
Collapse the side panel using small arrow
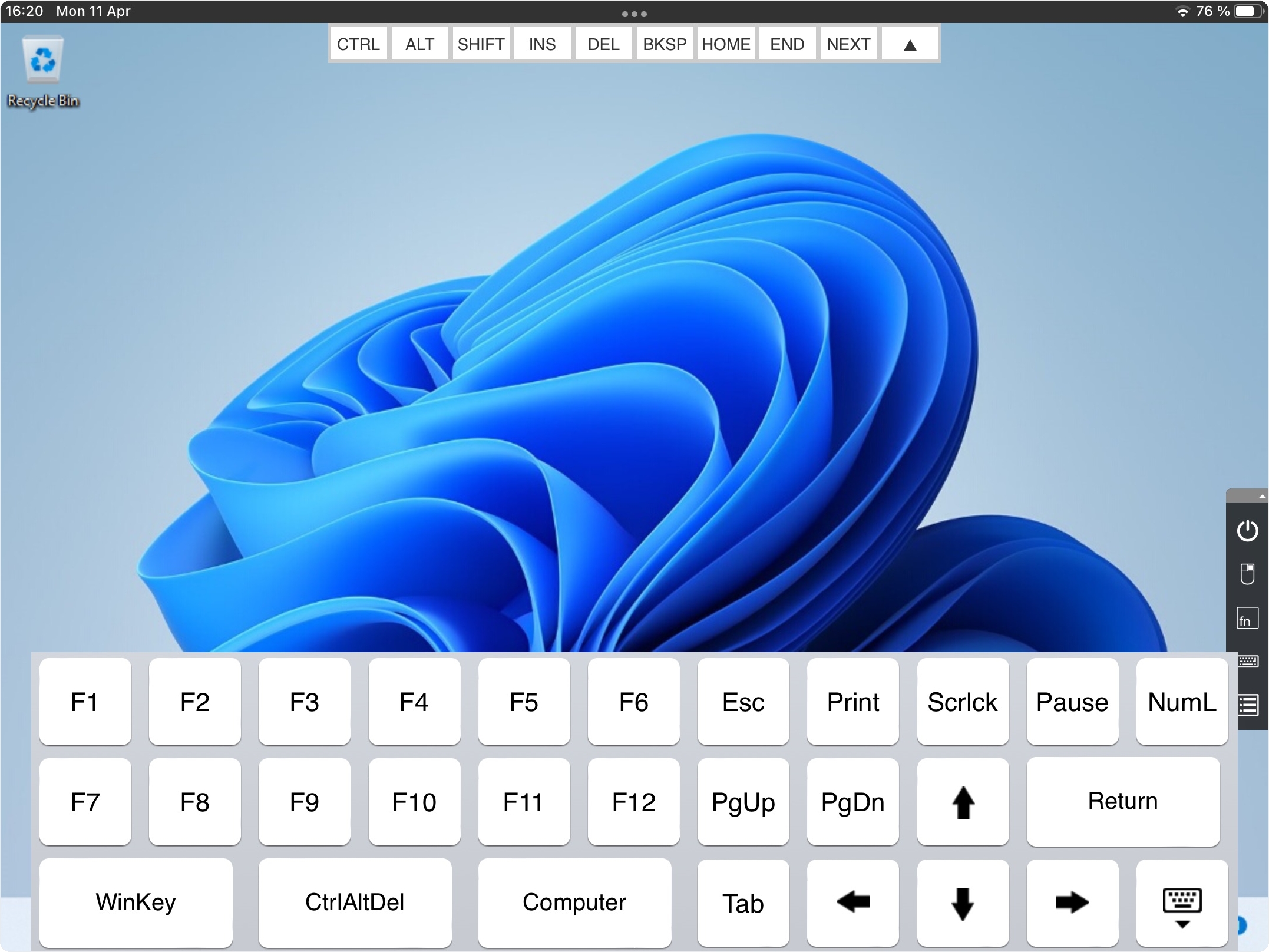tap(1261, 497)
